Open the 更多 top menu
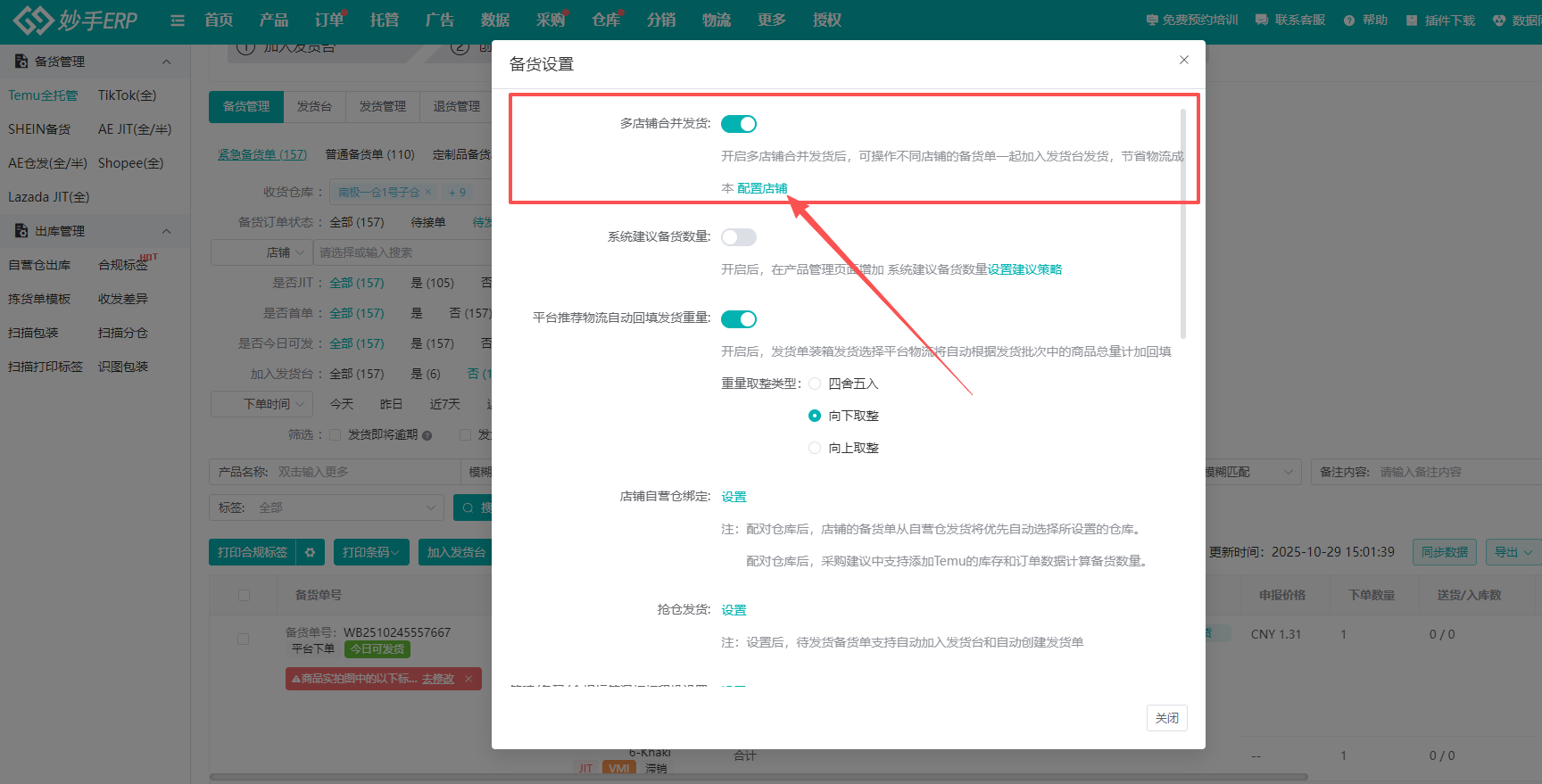This screenshot has width=1542, height=784. tap(772, 20)
